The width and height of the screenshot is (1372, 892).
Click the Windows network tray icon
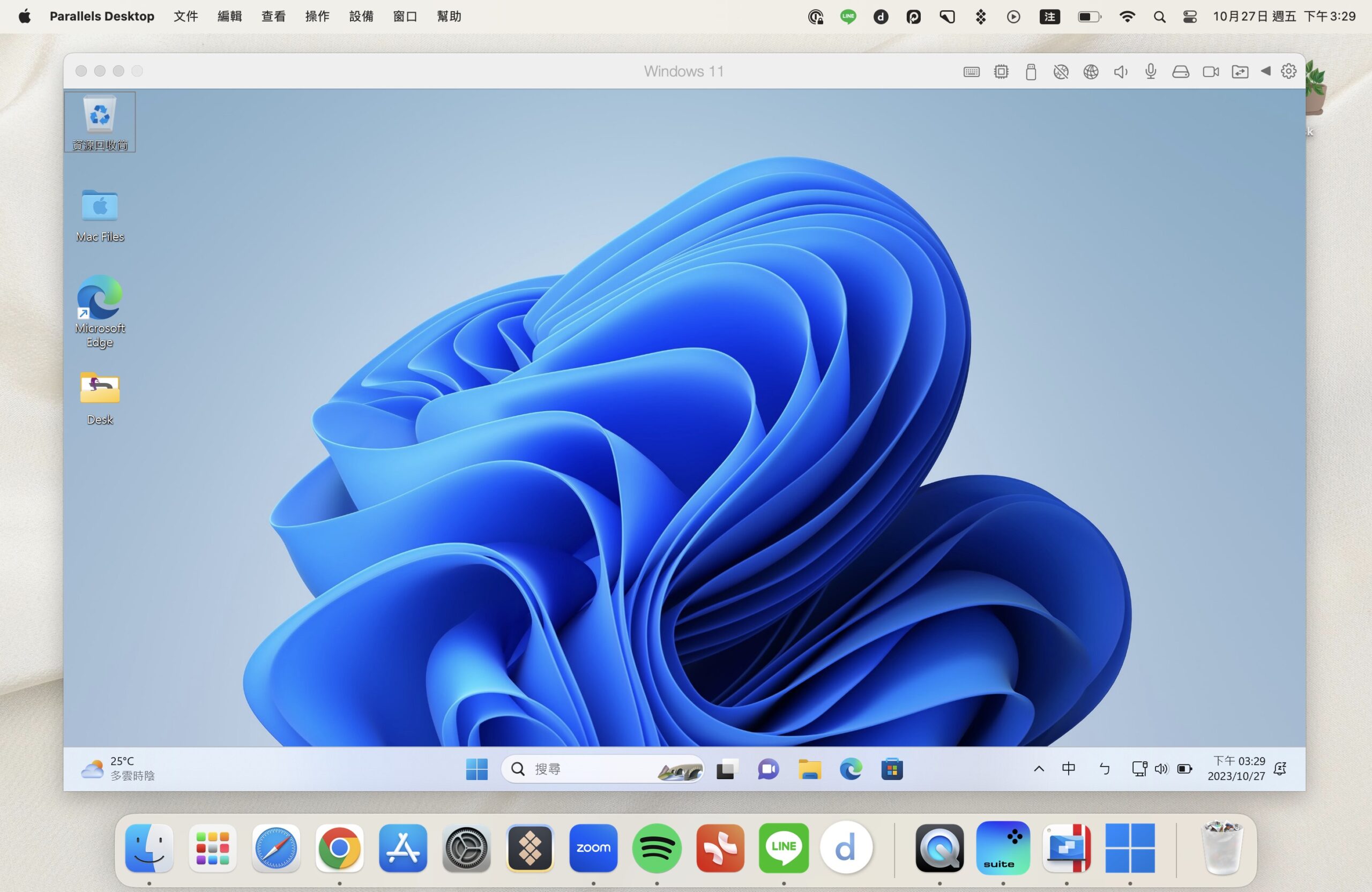[x=1139, y=769]
